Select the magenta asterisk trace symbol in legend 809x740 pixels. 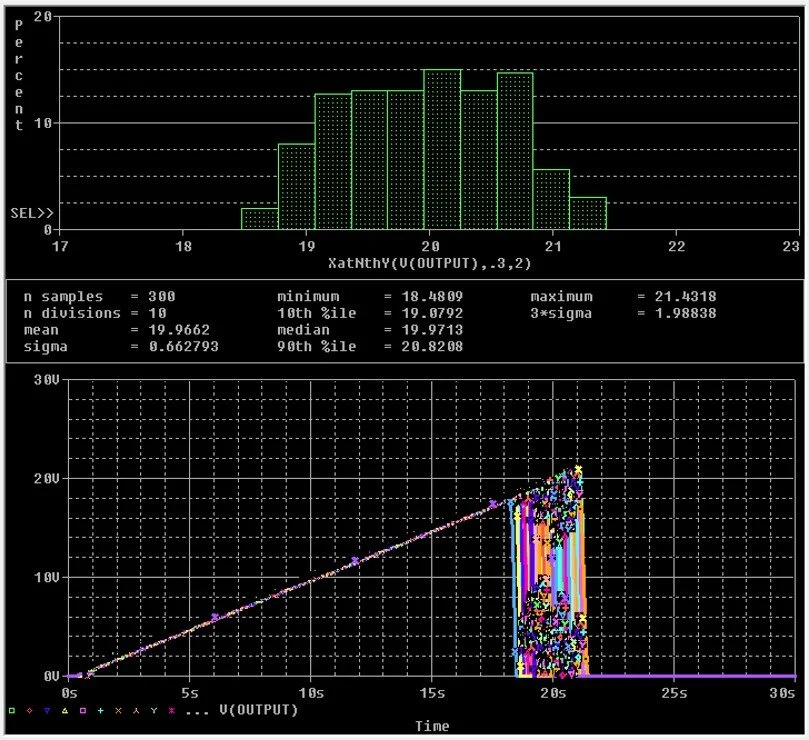(172, 711)
